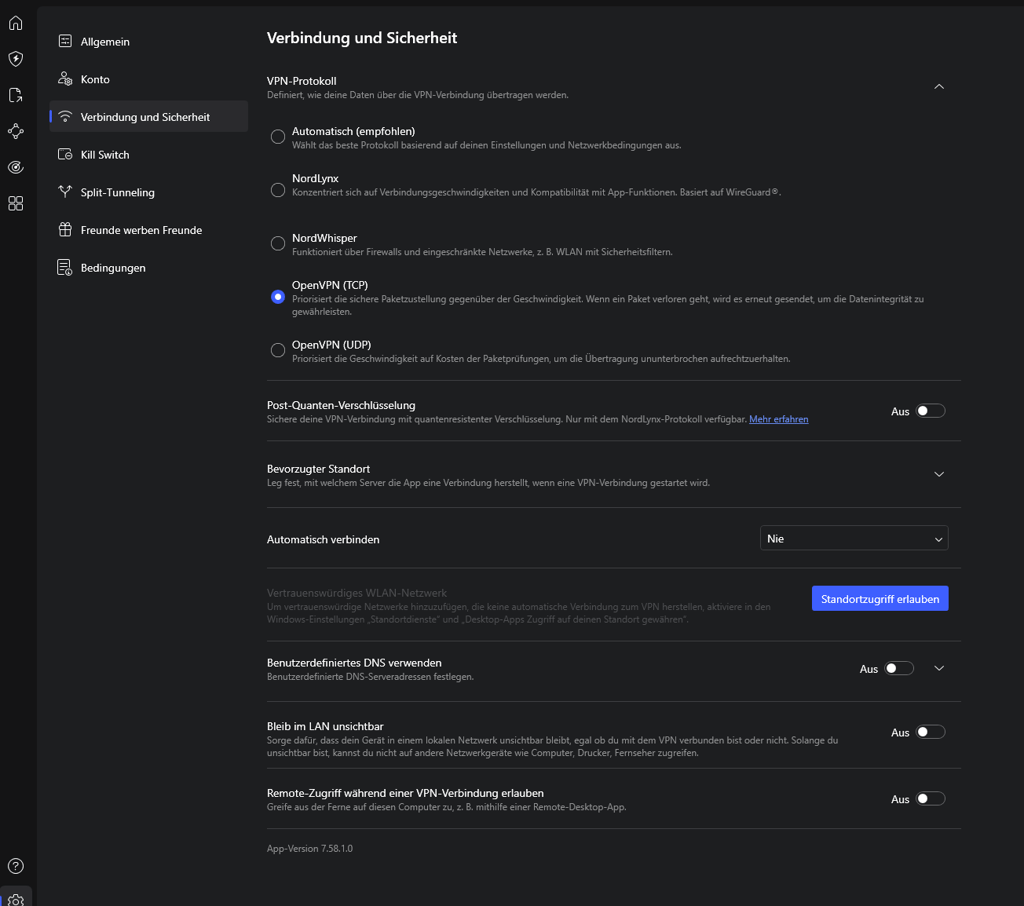Image resolution: width=1024 pixels, height=906 pixels.
Task: Click the Vertrauenswürdiges WLAN-Netzwerk label
Action: pos(357,593)
